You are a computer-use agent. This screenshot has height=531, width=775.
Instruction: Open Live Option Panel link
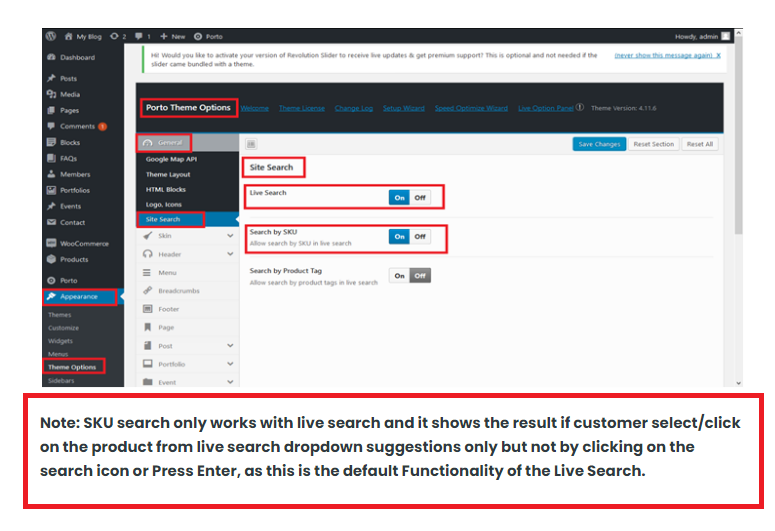[x=546, y=108]
